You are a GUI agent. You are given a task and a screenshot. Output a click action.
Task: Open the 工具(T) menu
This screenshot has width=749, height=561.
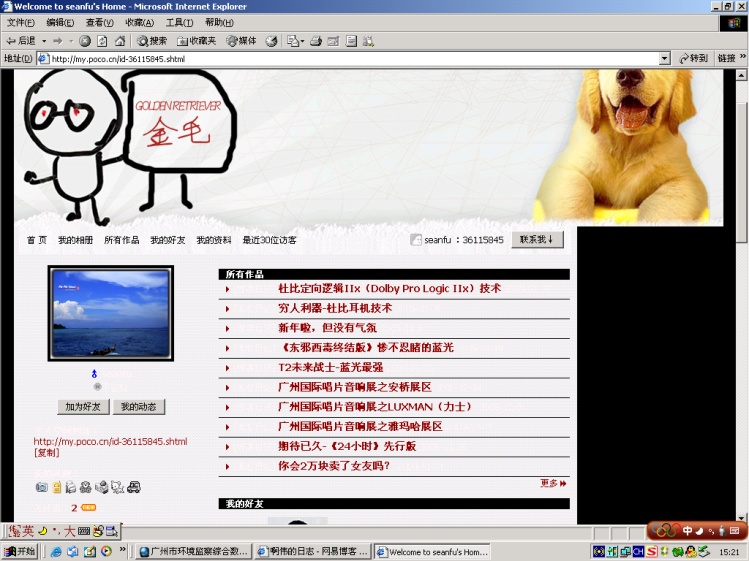point(179,22)
